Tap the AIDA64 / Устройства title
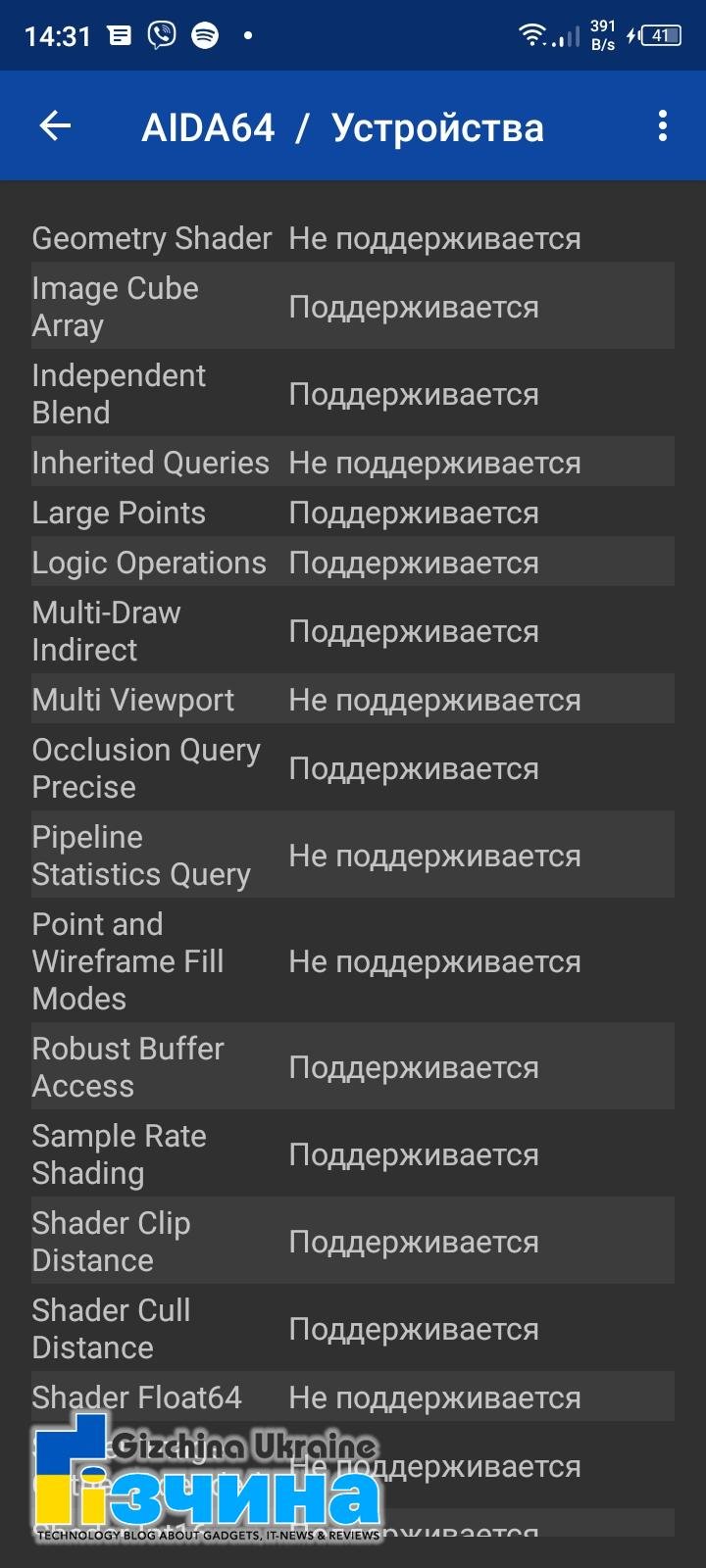 click(342, 127)
